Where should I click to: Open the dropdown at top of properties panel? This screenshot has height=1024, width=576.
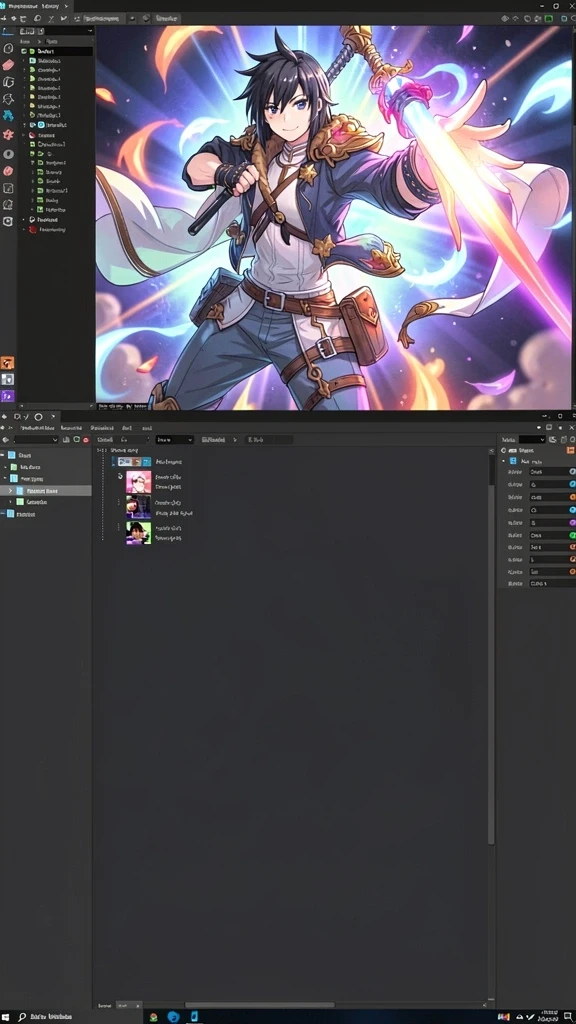[532, 440]
